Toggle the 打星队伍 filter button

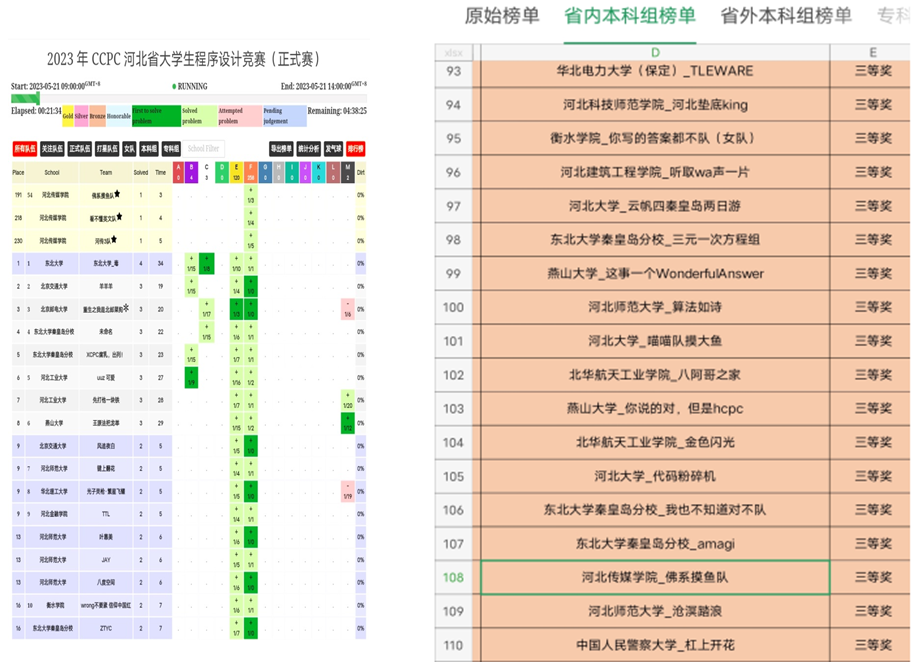click(x=107, y=149)
